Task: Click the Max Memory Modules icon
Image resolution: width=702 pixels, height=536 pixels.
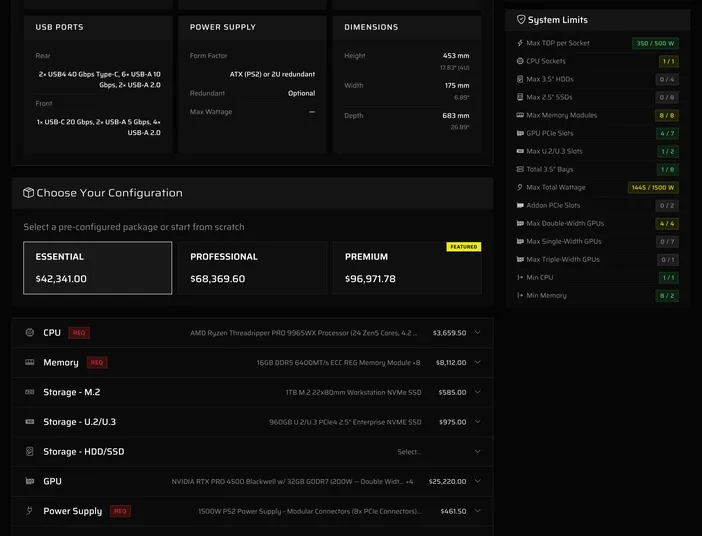Action: (520, 115)
